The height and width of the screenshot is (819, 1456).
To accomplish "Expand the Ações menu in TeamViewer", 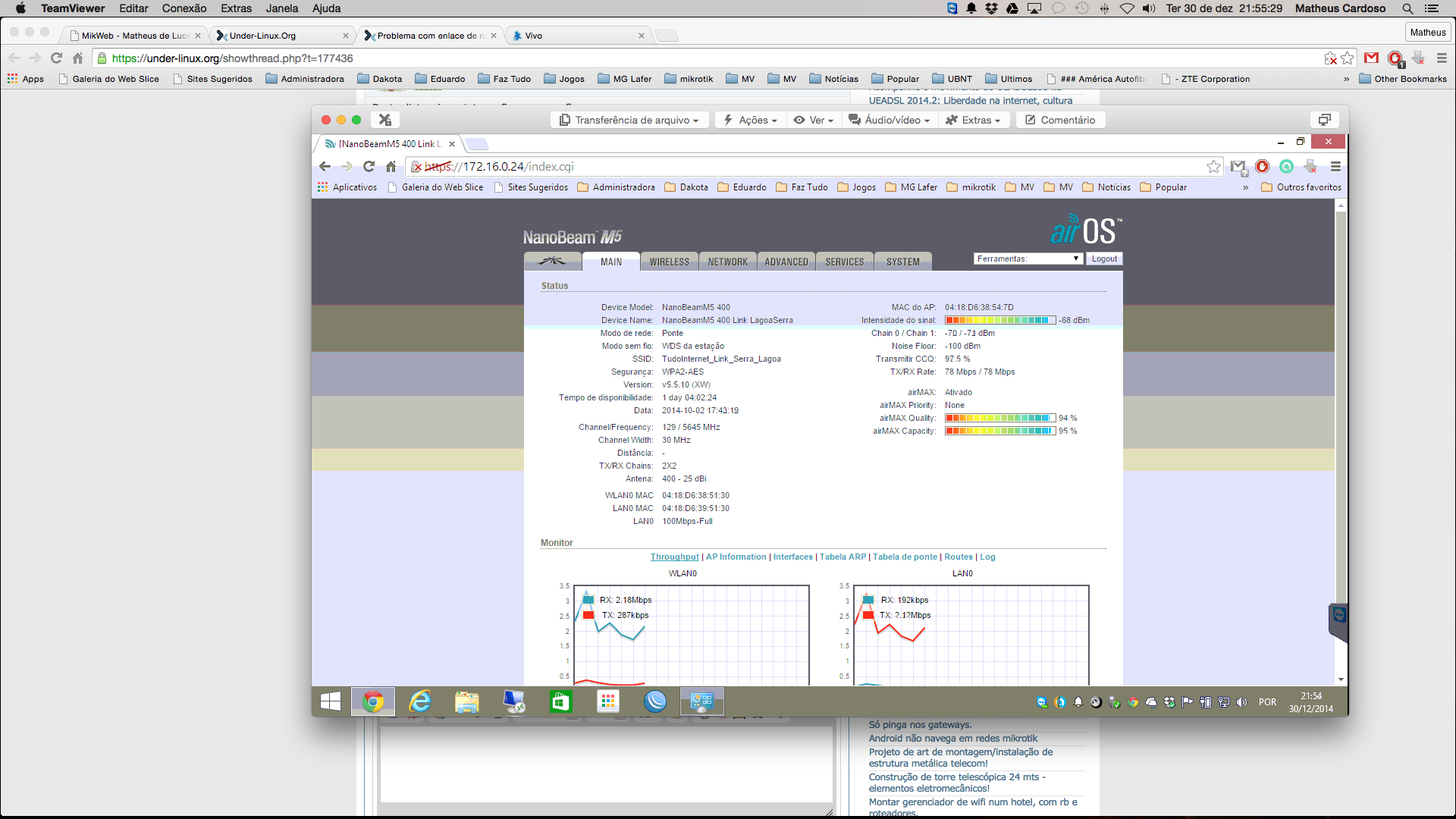I will 750,120.
